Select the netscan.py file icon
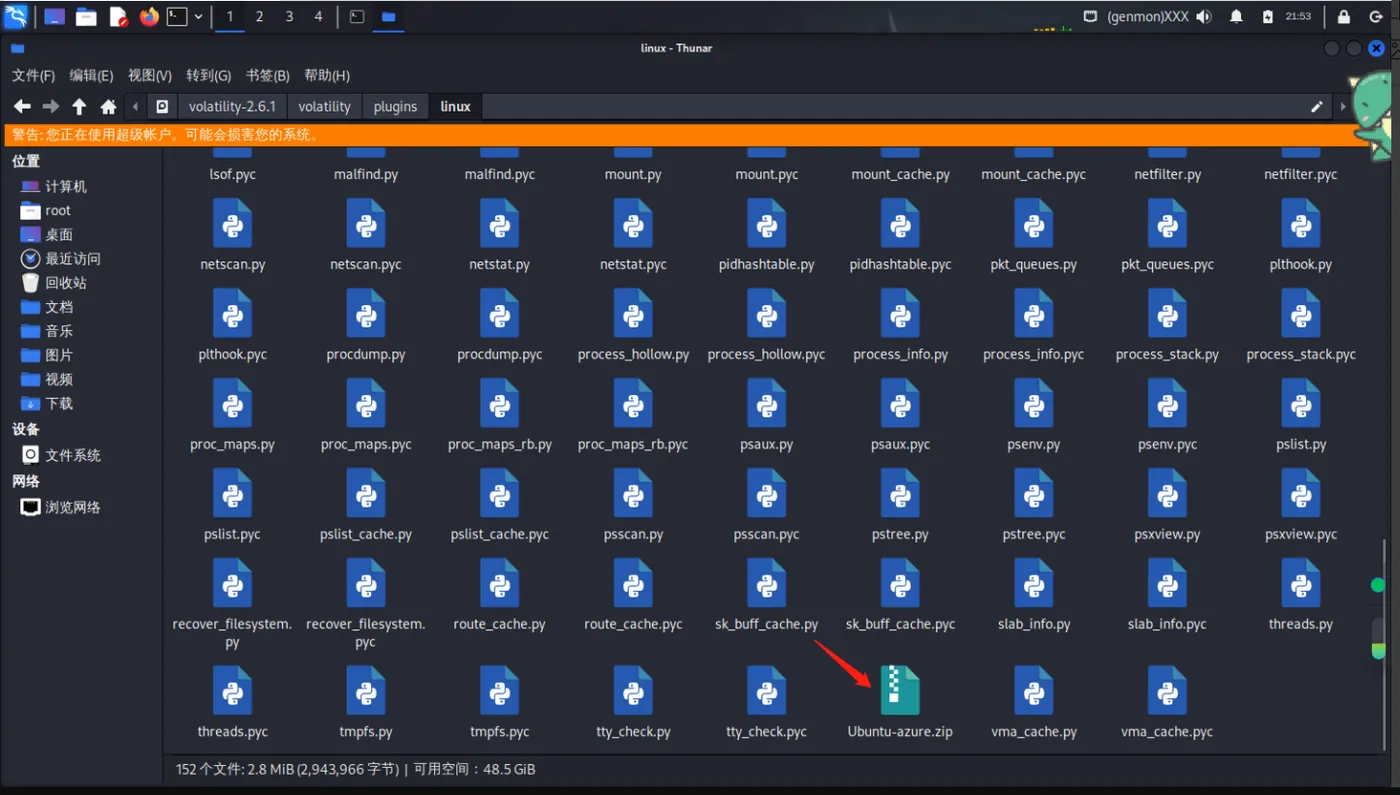Image resolution: width=1400 pixels, height=795 pixels. click(233, 223)
